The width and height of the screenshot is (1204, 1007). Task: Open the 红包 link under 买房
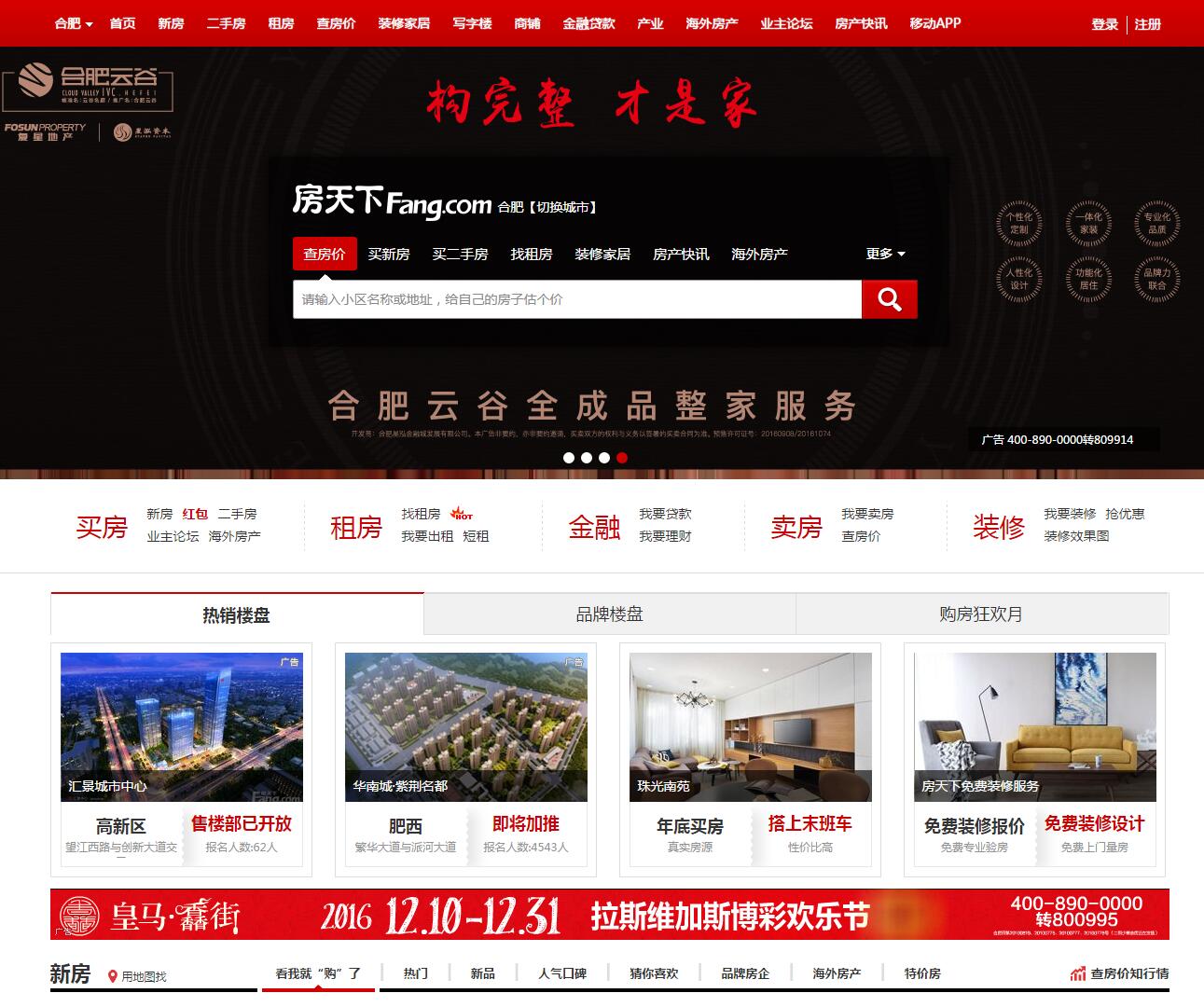[195, 514]
